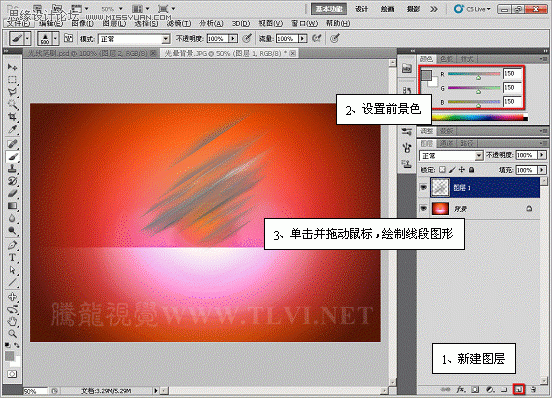552x398 pixels.
Task: Open CS Live button
Action: point(472,9)
